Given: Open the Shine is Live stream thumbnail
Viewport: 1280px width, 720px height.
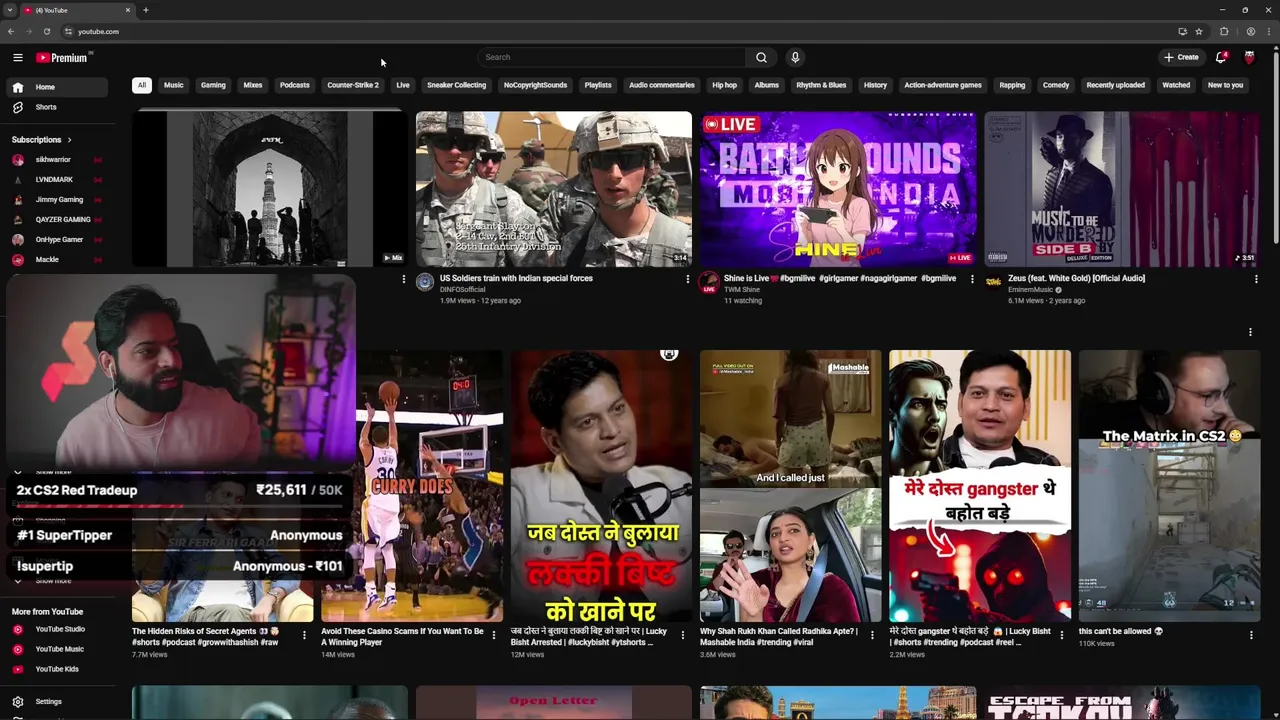Looking at the screenshot, I should click(838, 189).
